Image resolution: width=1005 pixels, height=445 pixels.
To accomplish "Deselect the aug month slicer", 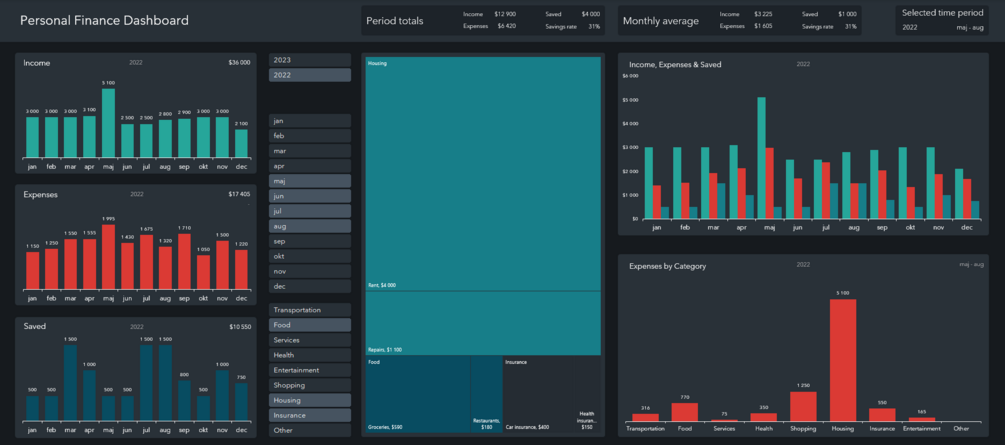I will click(x=310, y=226).
